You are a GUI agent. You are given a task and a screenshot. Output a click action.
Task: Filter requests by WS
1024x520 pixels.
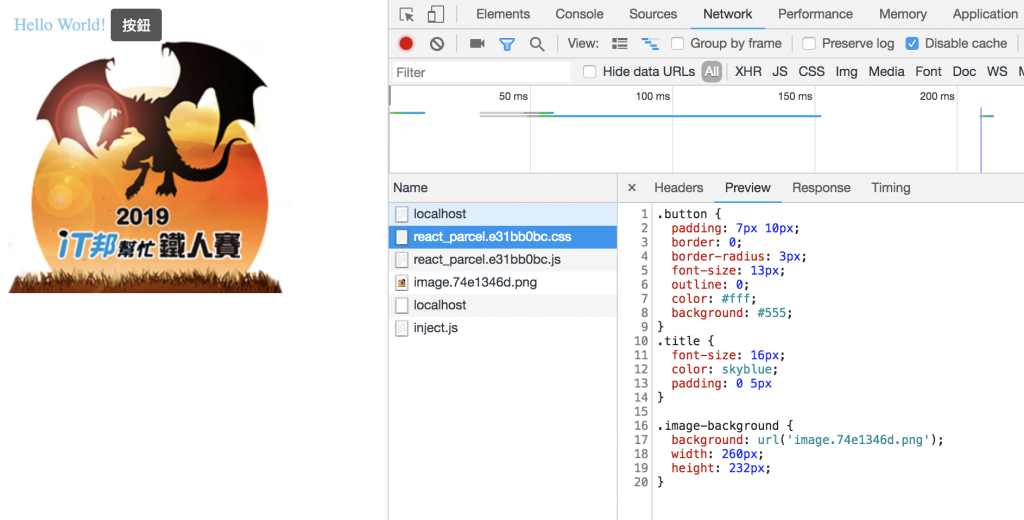[x=997, y=72]
